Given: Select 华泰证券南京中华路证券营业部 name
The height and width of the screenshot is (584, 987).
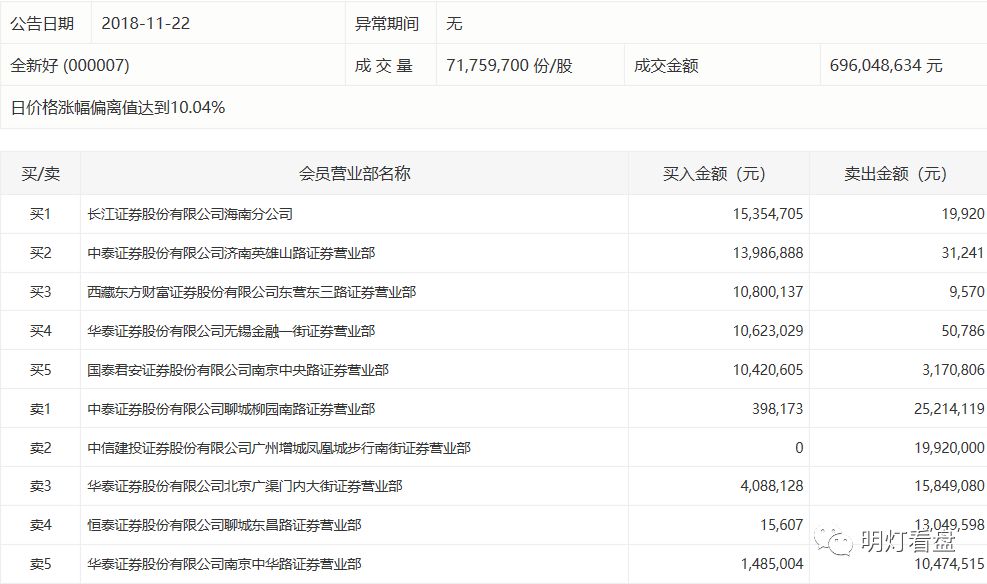Looking at the screenshot, I should tap(224, 564).
